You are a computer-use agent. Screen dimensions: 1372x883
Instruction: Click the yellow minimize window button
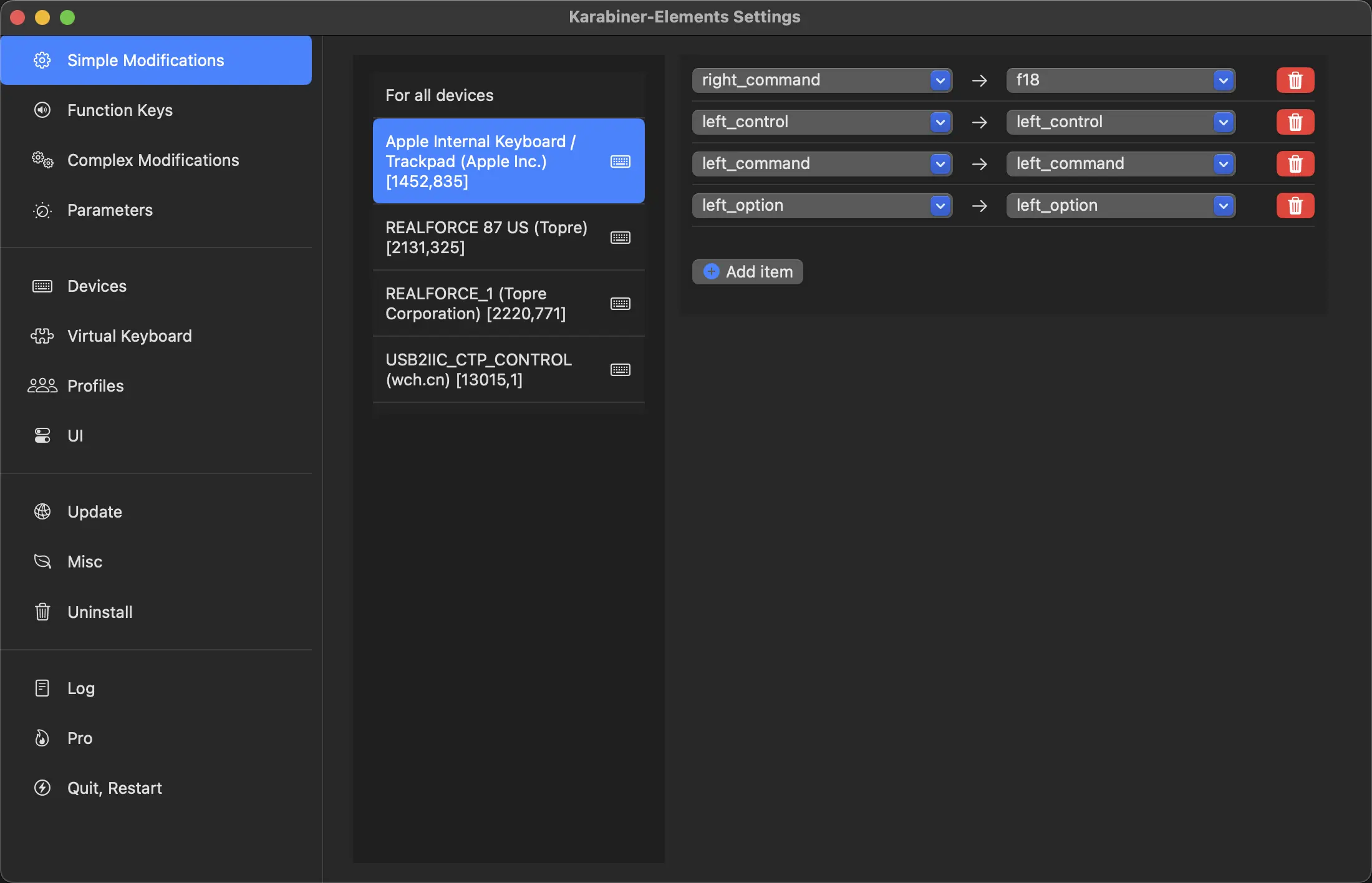(x=42, y=17)
